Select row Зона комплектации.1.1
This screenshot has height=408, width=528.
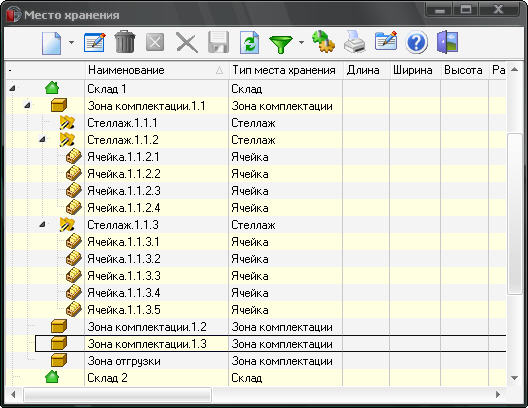tap(256, 106)
